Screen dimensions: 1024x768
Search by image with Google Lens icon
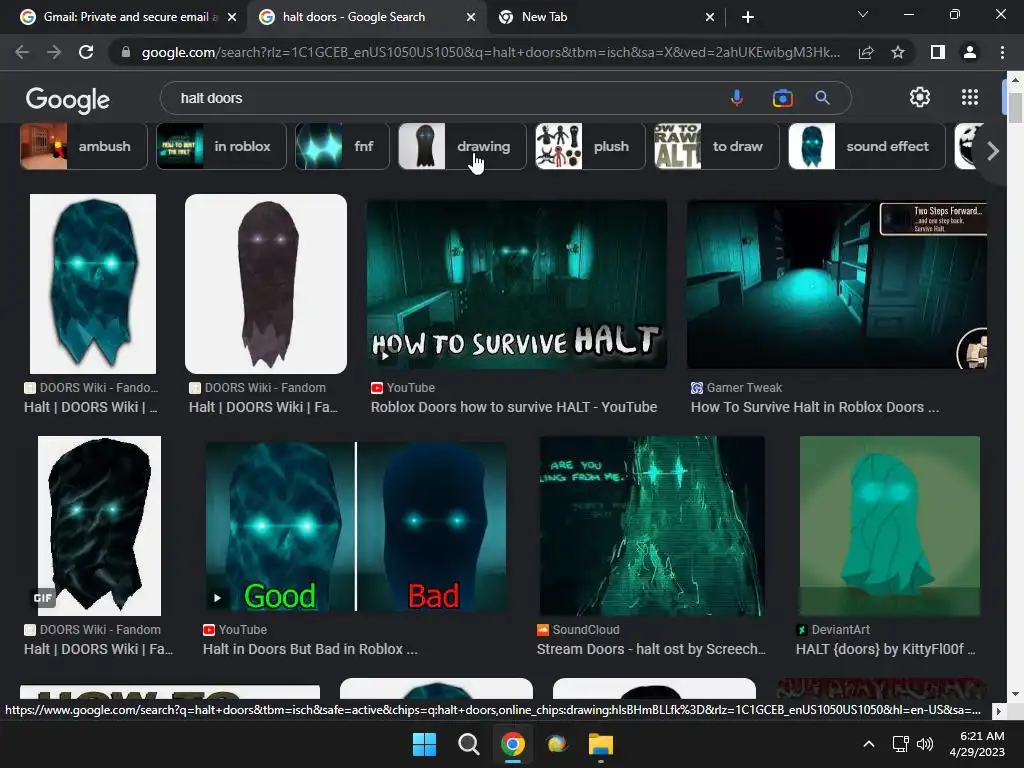pos(782,98)
